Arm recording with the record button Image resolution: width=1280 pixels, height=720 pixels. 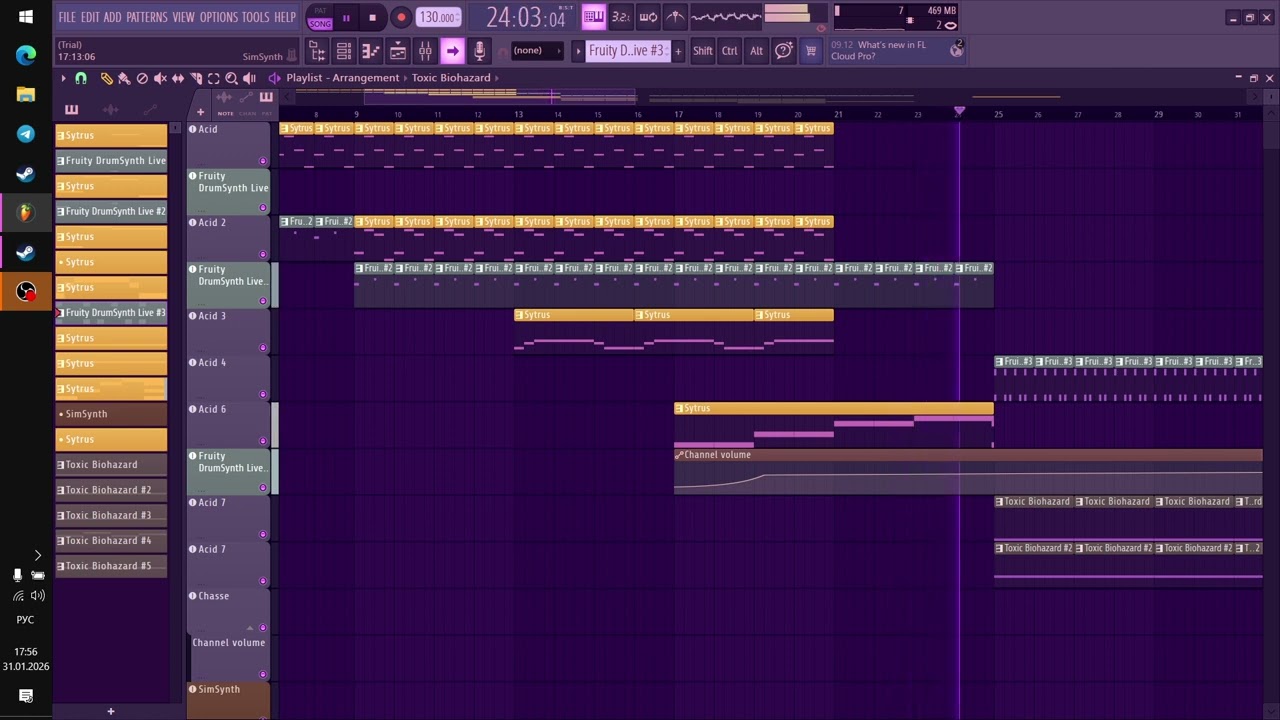pyautogui.click(x=400, y=17)
